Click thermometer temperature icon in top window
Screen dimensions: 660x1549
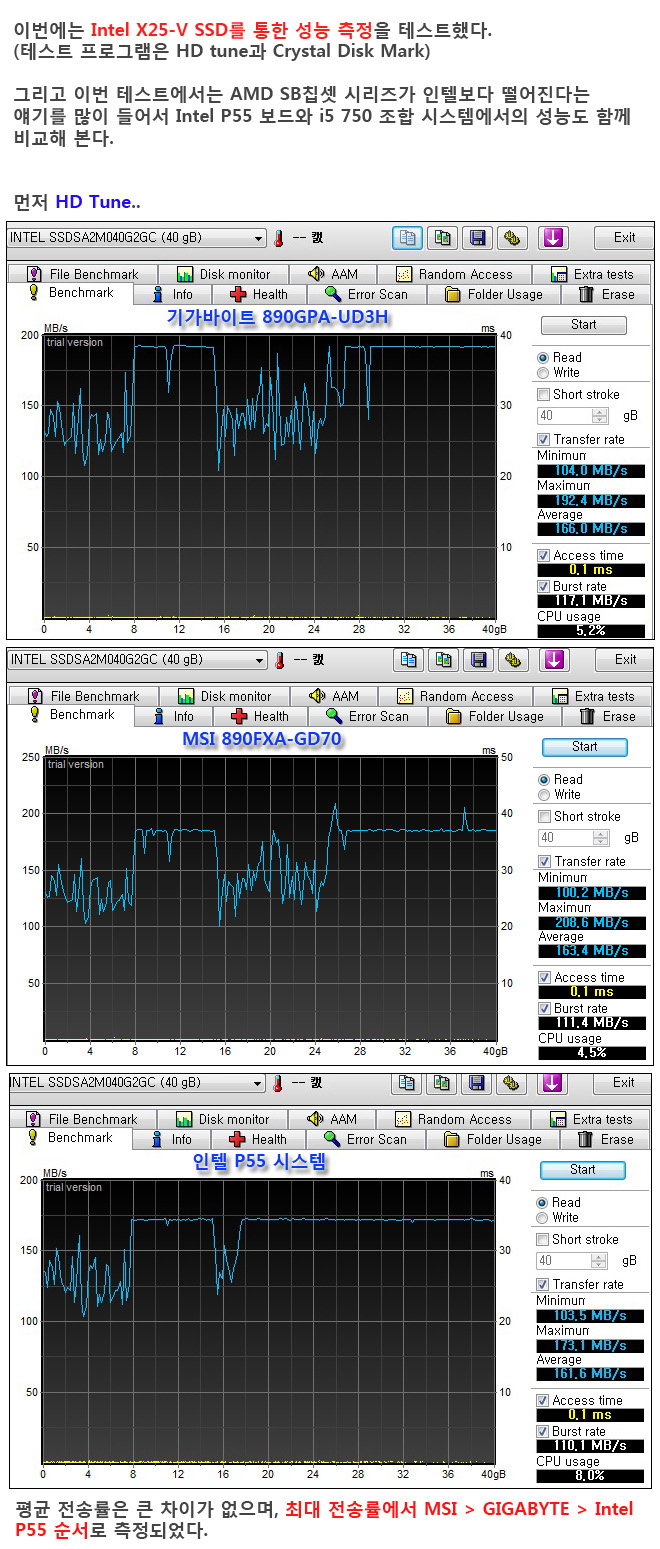(279, 238)
